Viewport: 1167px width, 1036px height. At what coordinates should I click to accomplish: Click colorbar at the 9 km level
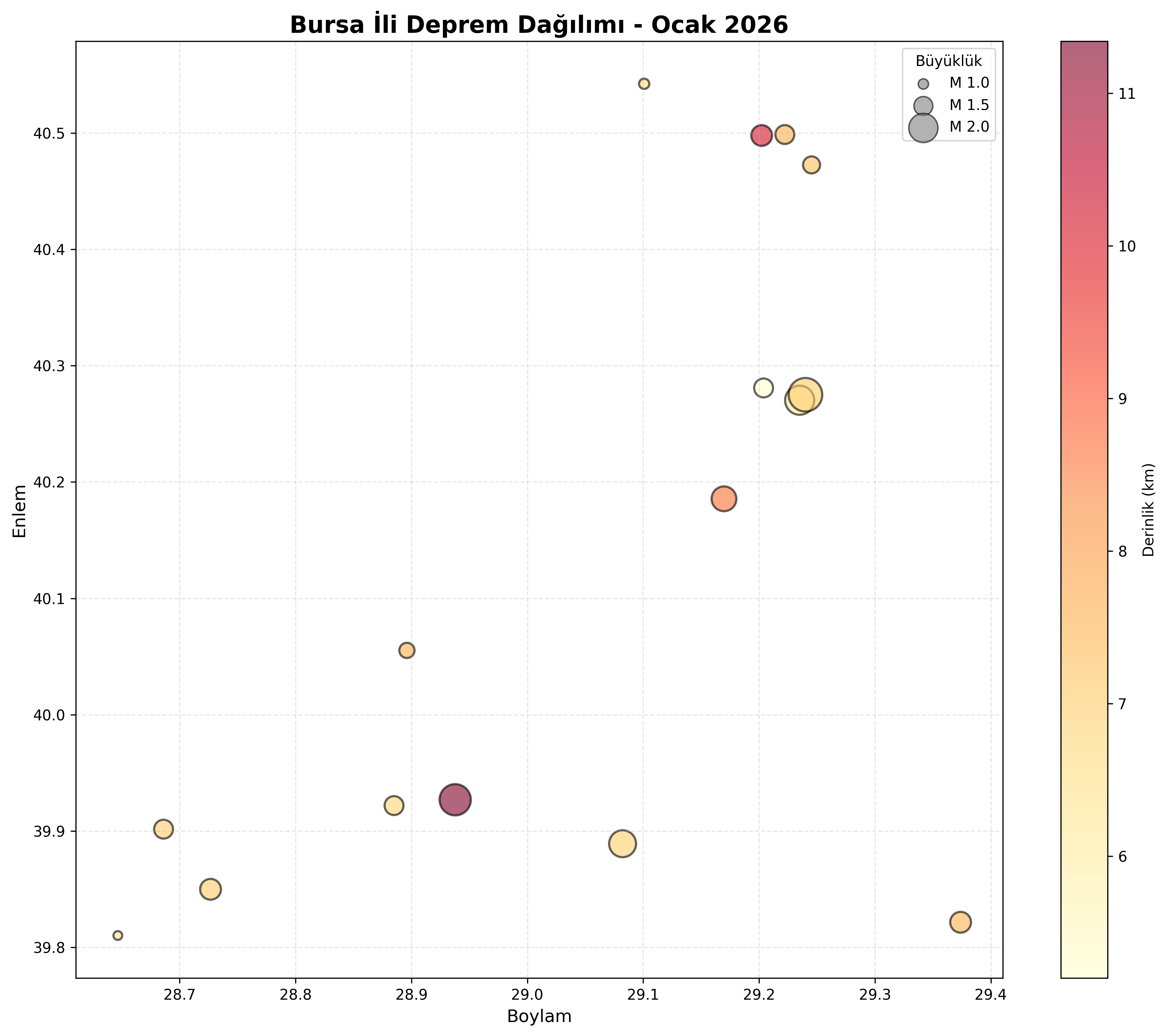pos(1084,398)
